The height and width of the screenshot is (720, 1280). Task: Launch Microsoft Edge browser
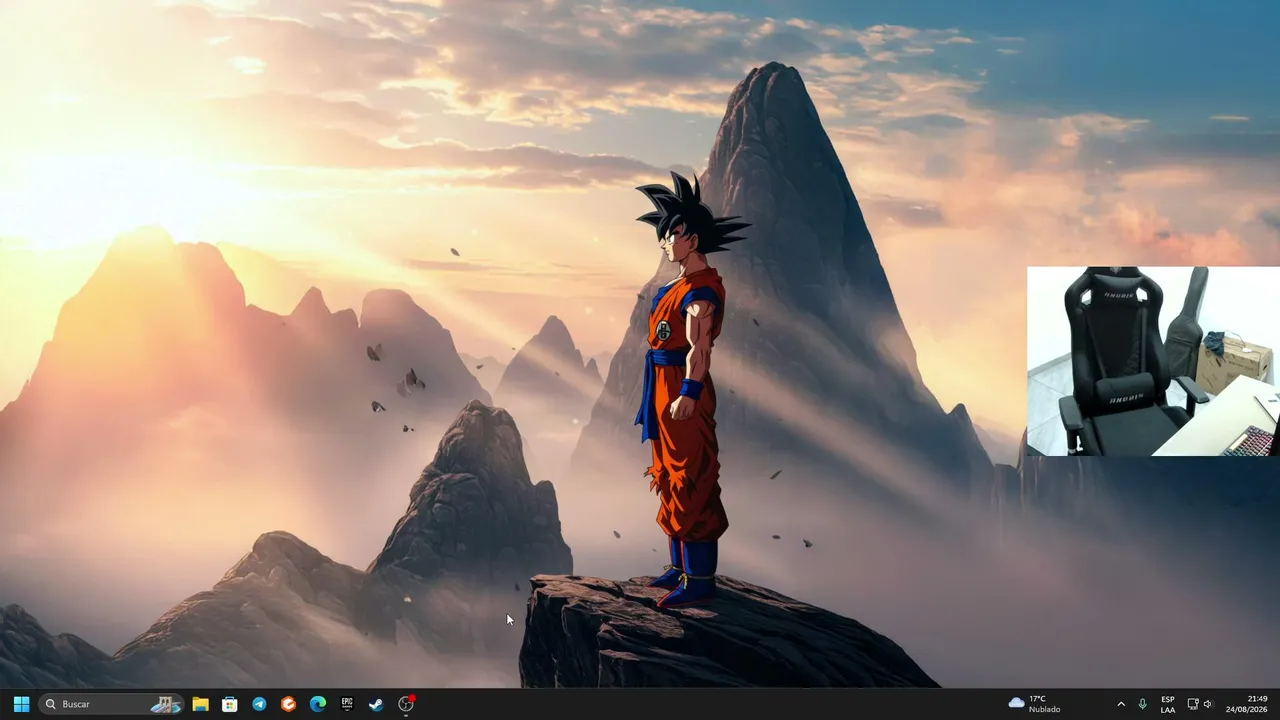tap(318, 704)
